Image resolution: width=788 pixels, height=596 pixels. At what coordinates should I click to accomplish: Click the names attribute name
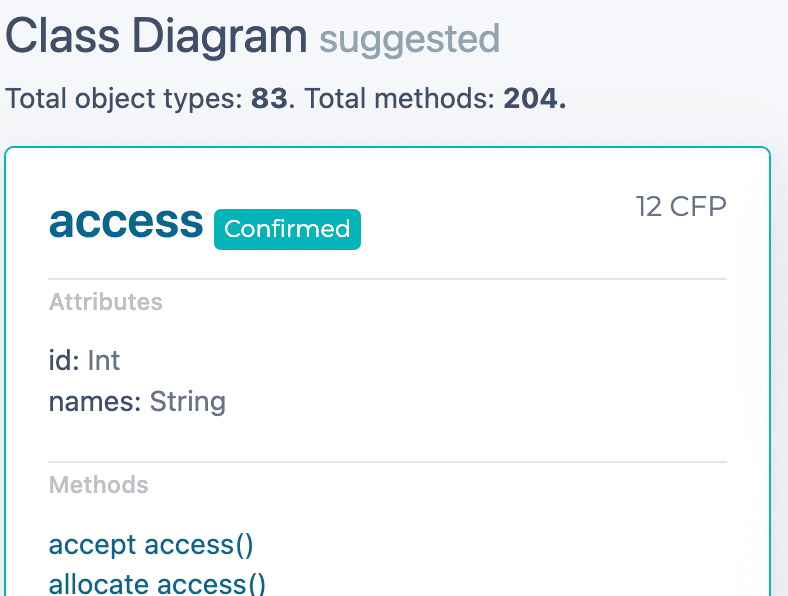point(95,402)
